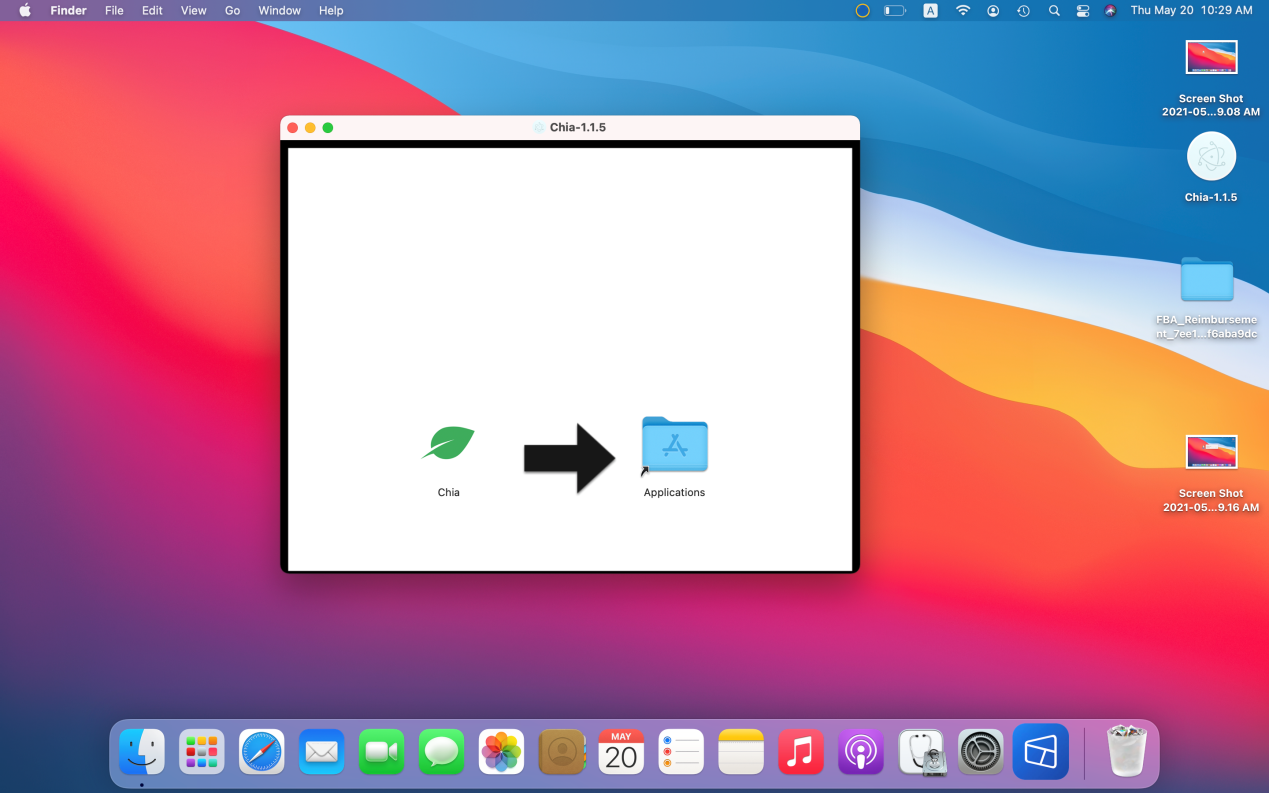
Task: Click the Applications label under folder
Action: (x=674, y=492)
